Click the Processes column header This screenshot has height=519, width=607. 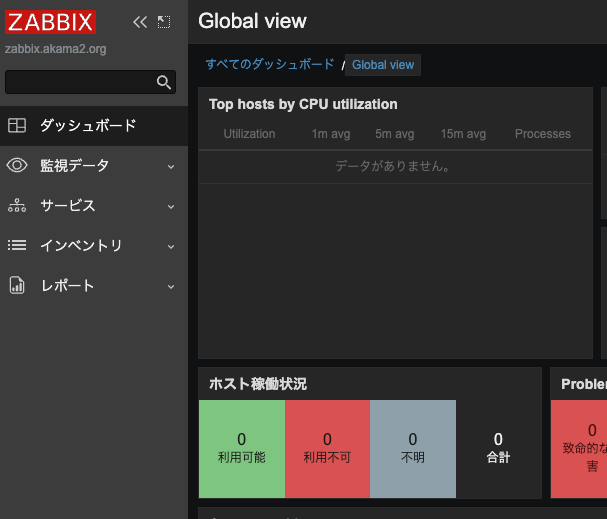click(x=543, y=134)
